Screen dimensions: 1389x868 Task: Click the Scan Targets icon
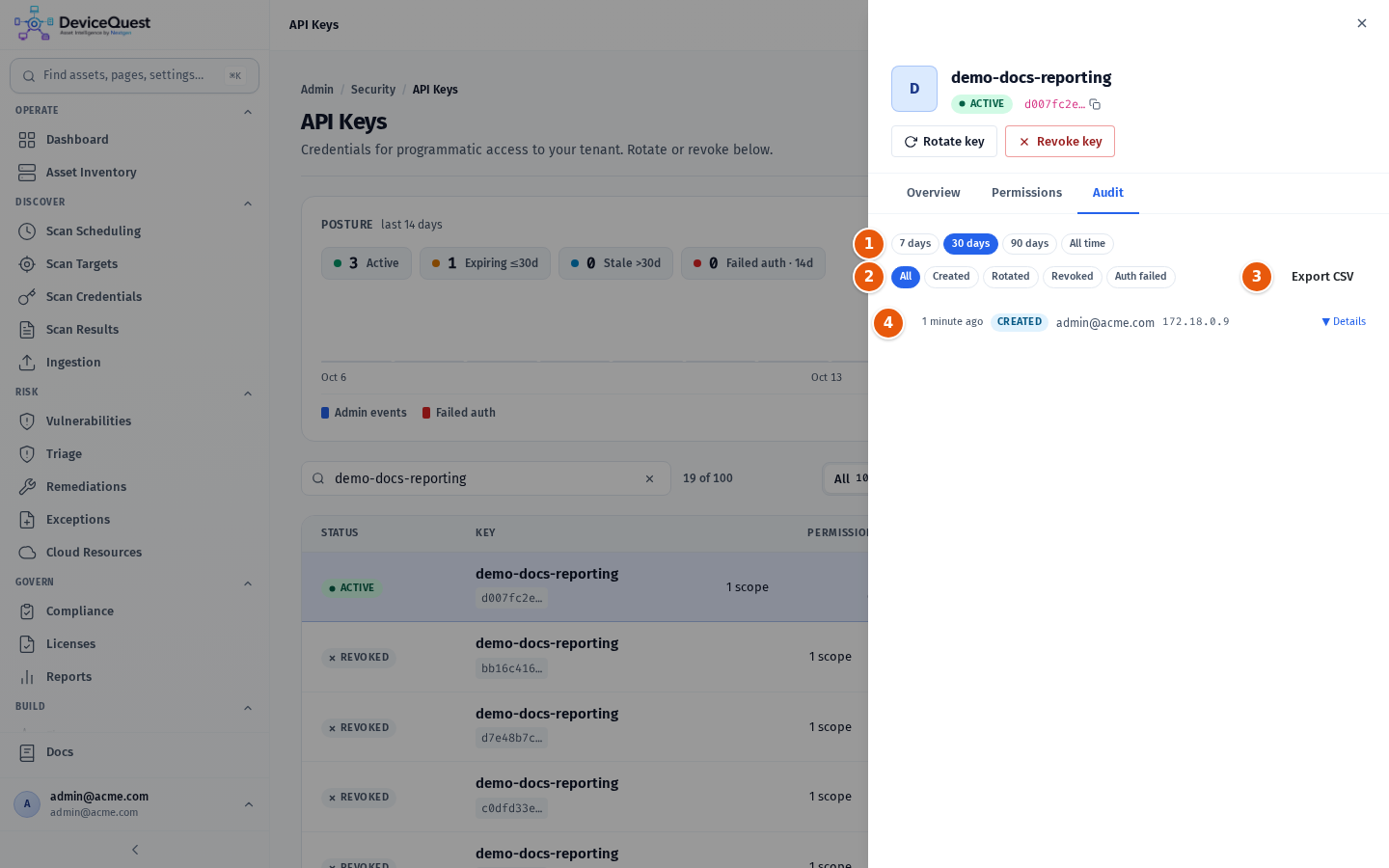point(27,264)
